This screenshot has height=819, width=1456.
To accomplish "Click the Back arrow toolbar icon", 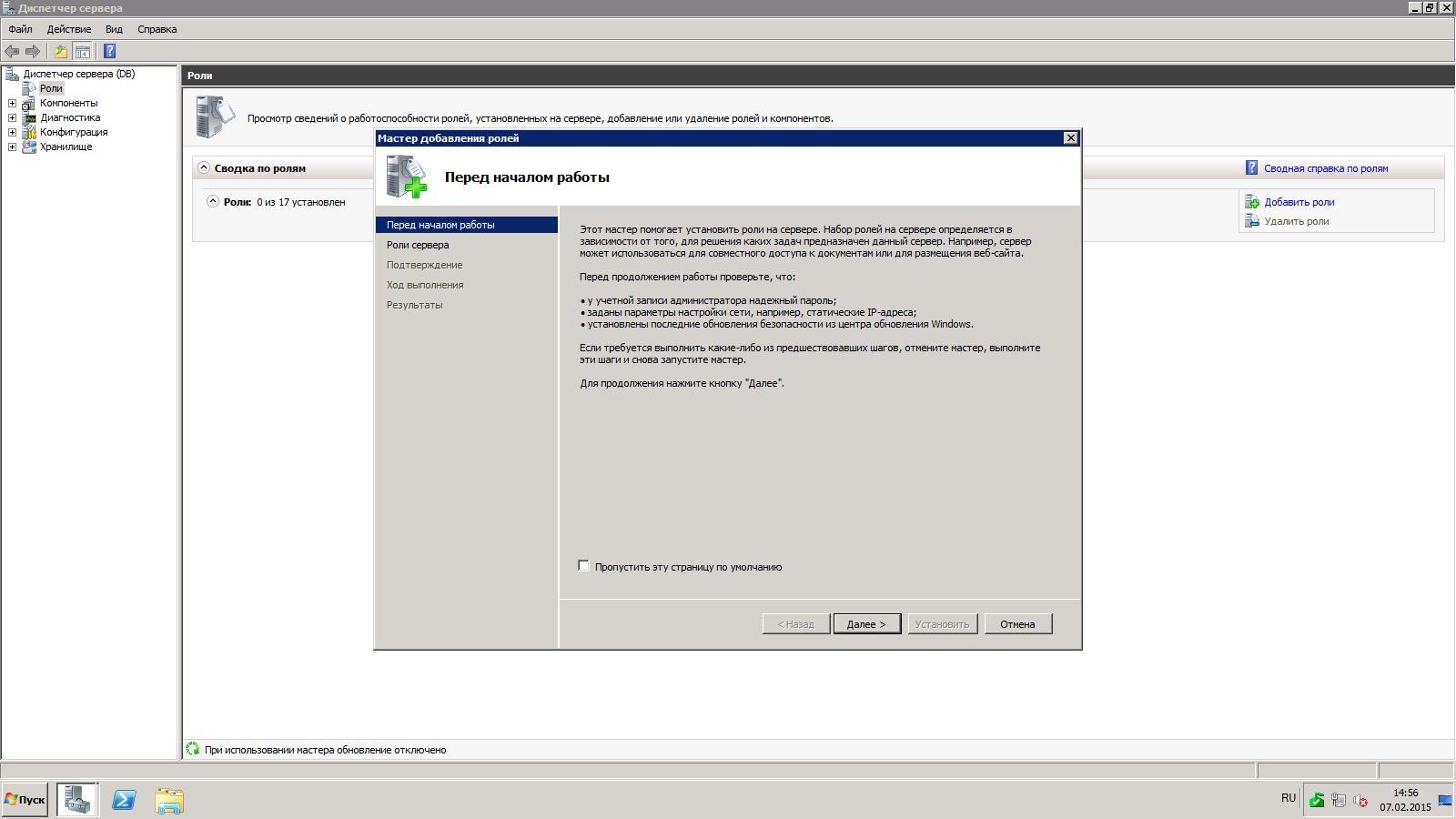I will [12, 51].
